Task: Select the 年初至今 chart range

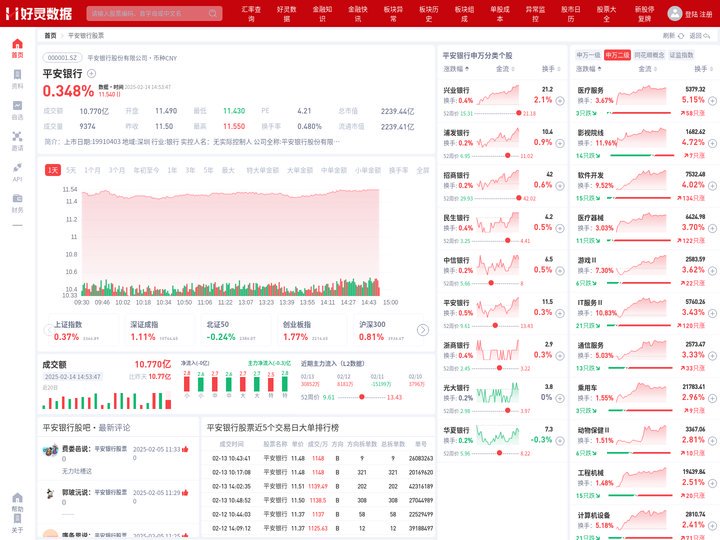Action: coord(146,170)
